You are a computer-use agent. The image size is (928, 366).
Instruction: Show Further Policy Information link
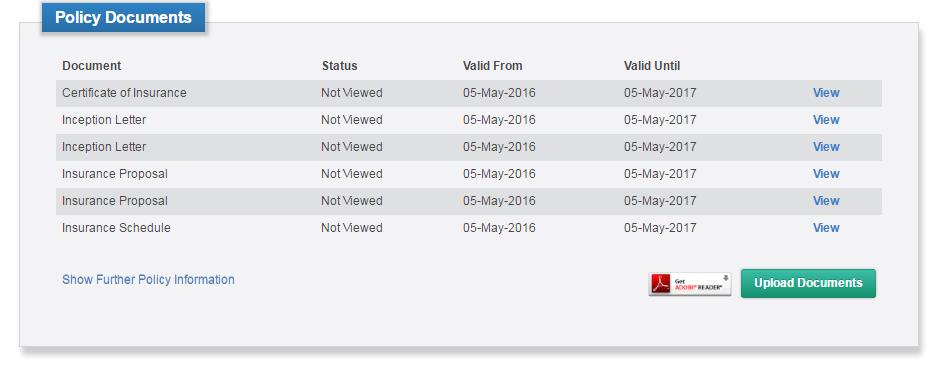pyautogui.click(x=148, y=280)
